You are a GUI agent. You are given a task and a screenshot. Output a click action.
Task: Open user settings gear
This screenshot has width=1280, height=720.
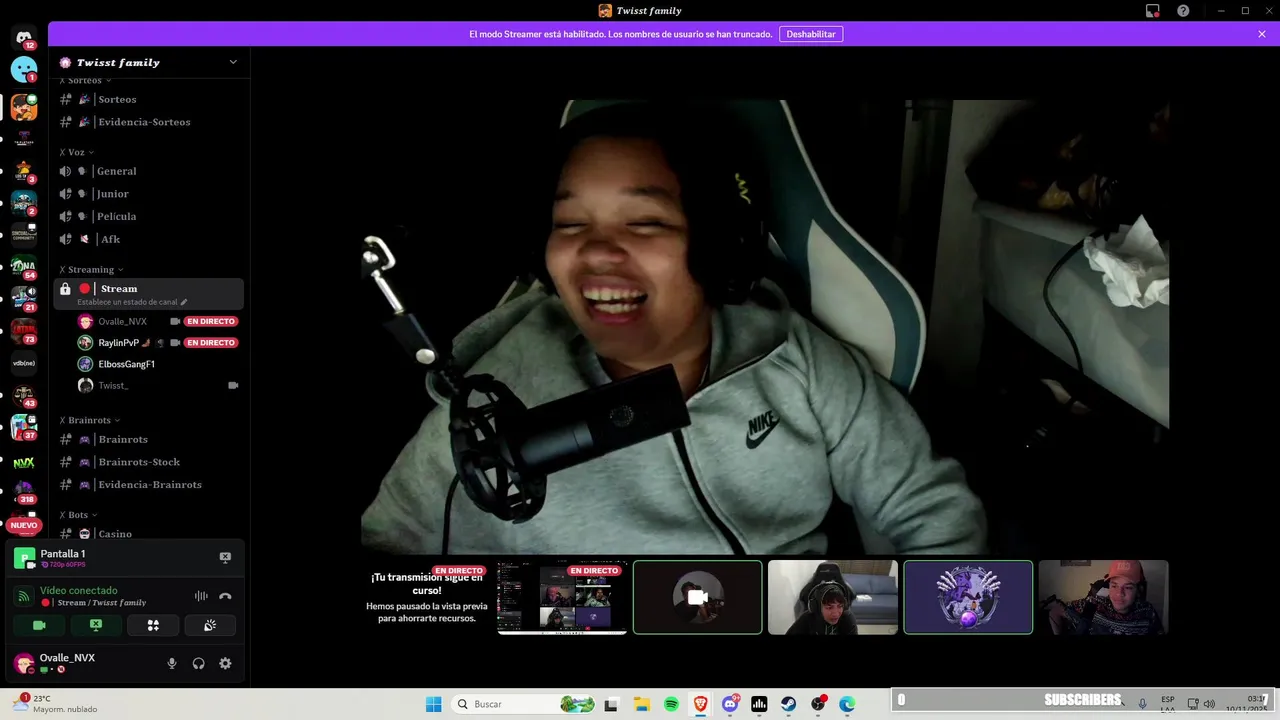pos(225,663)
